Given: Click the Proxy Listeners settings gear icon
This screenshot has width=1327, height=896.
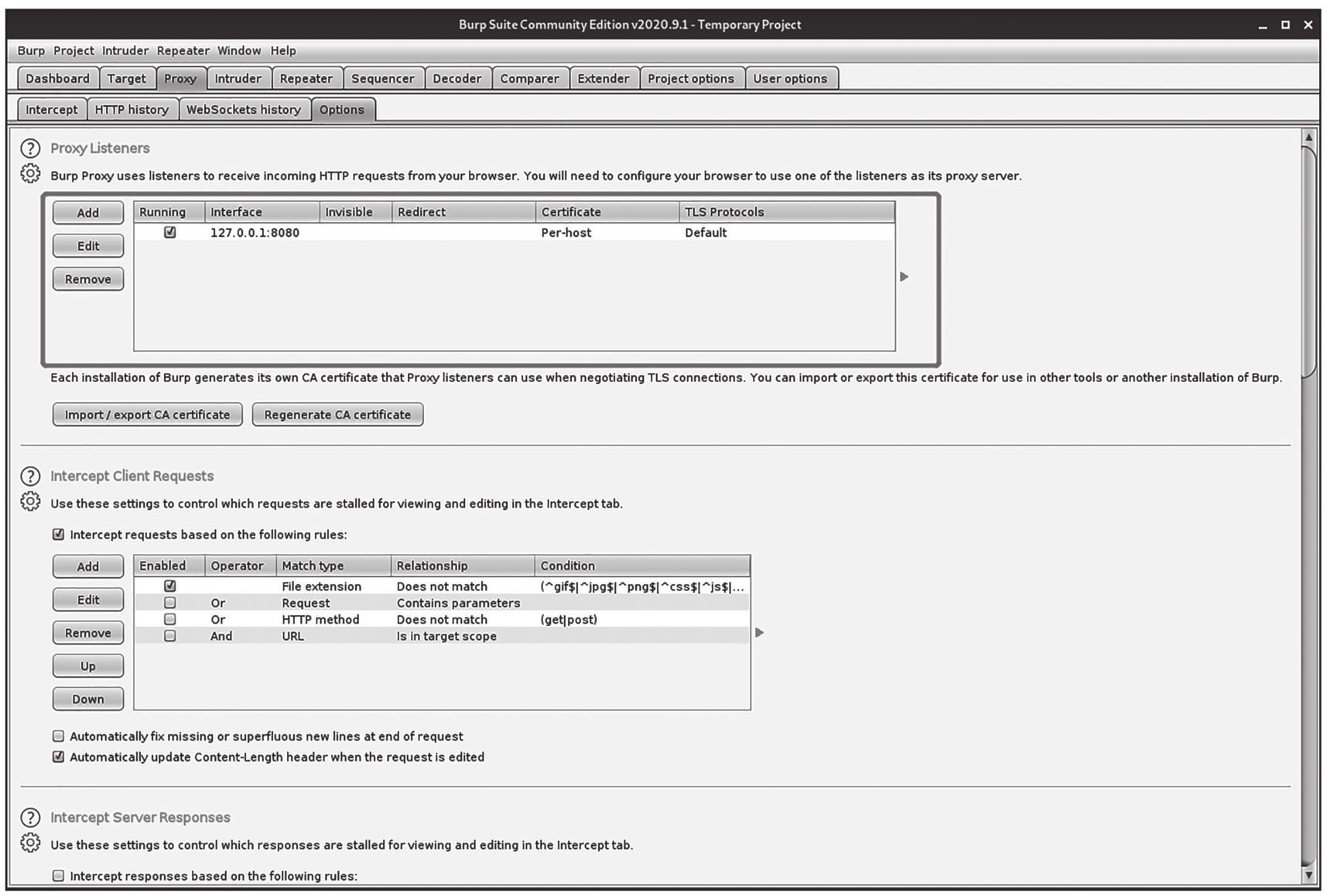Looking at the screenshot, I should (x=30, y=174).
